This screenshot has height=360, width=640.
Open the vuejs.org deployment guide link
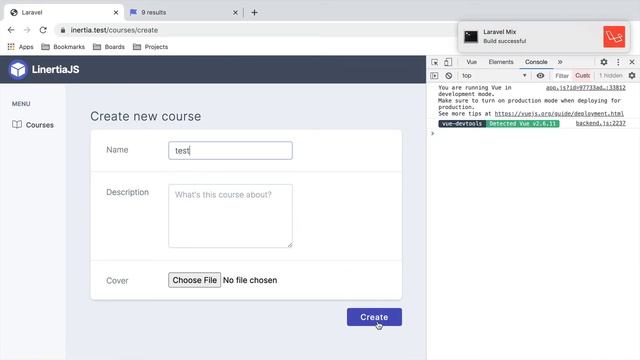click(x=559, y=113)
